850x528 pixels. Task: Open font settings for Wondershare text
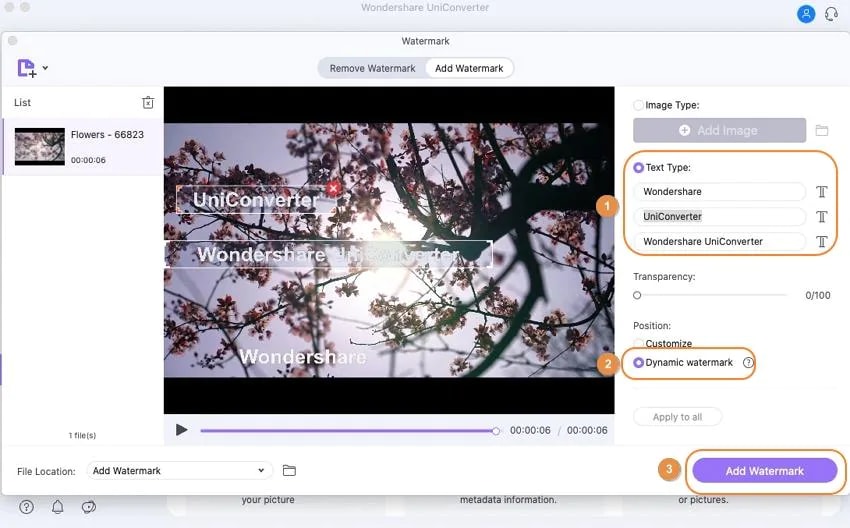pyautogui.click(x=822, y=191)
